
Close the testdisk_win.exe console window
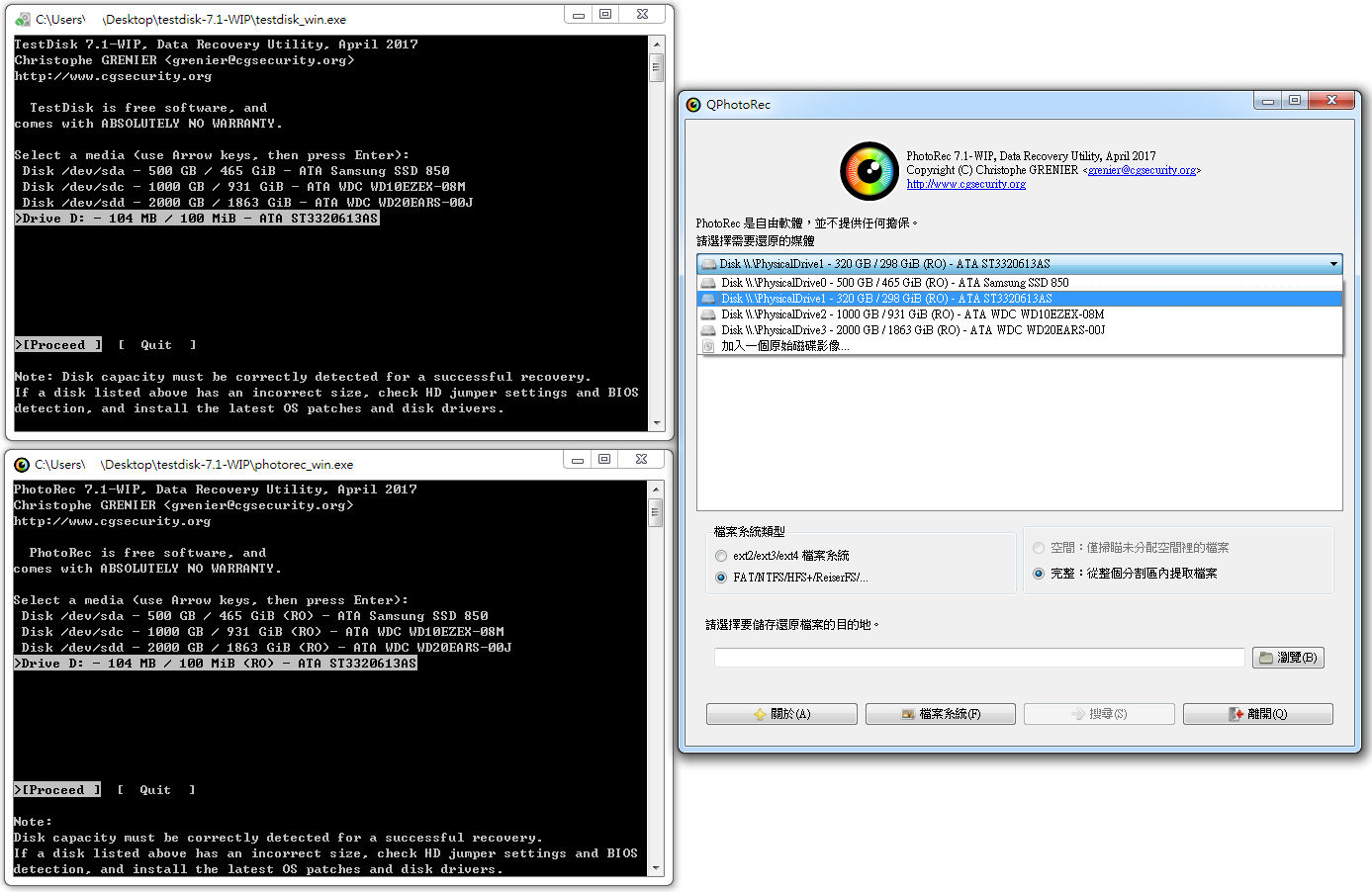click(642, 15)
